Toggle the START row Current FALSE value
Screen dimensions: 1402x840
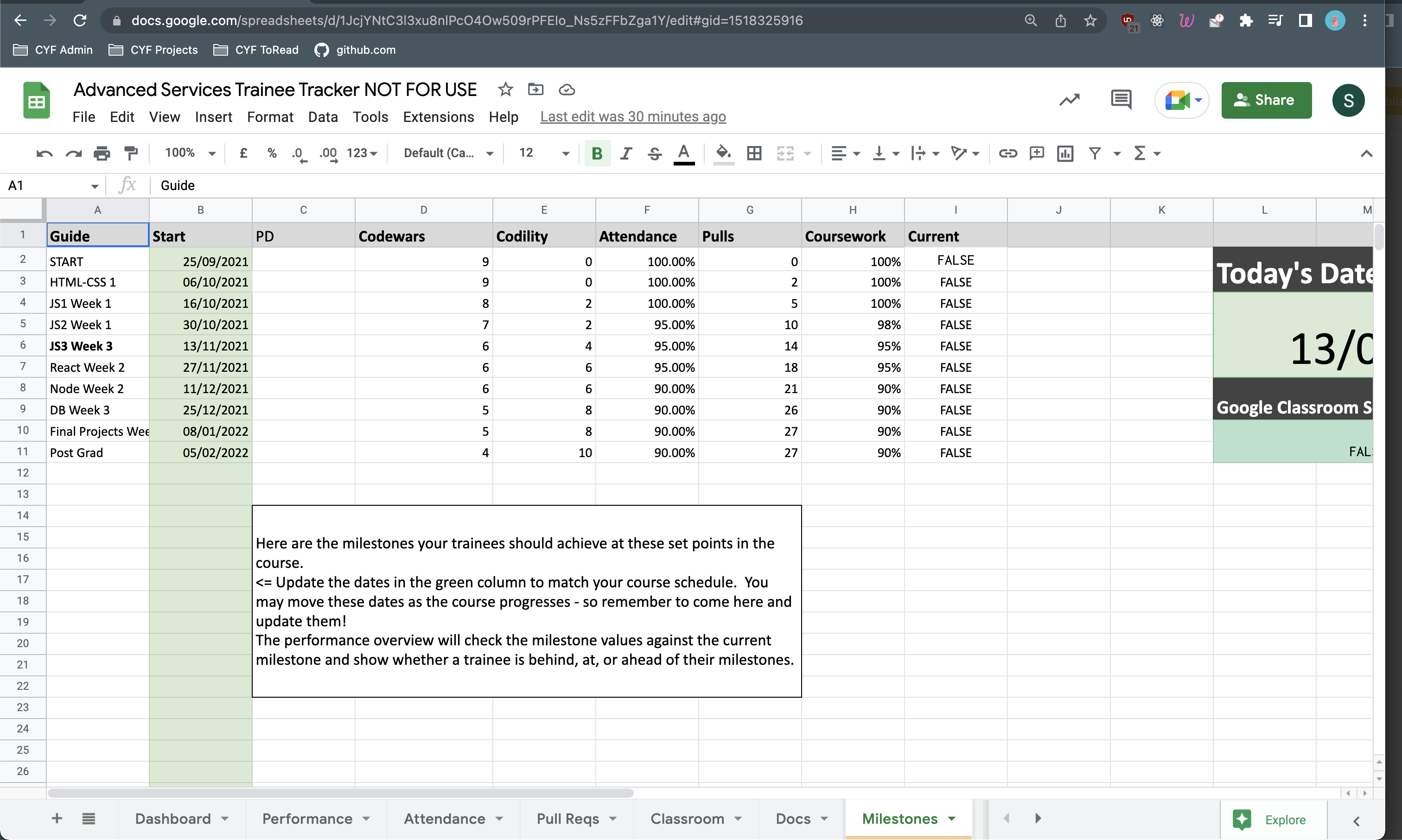[x=954, y=261]
